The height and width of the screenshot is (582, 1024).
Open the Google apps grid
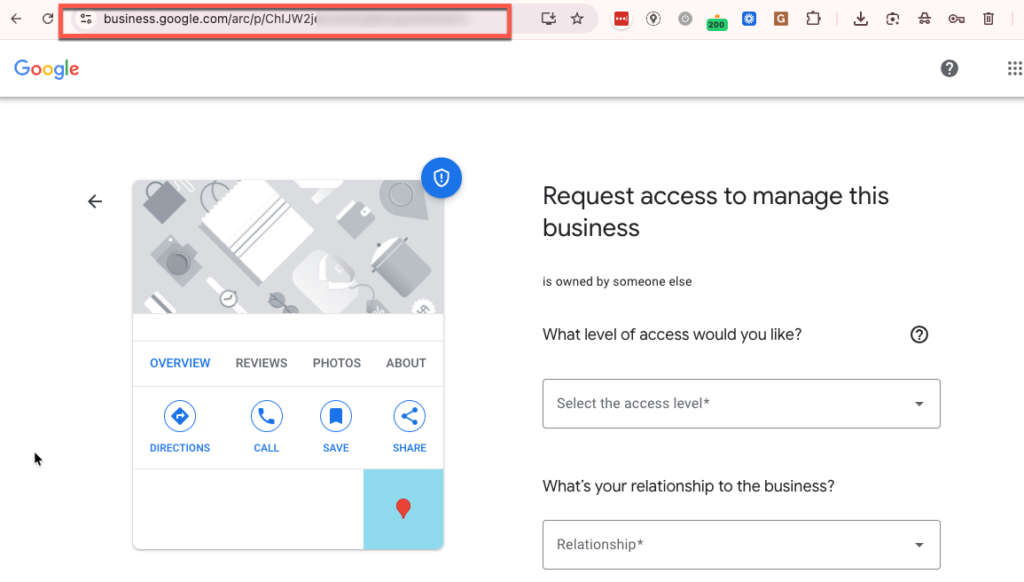(1013, 69)
